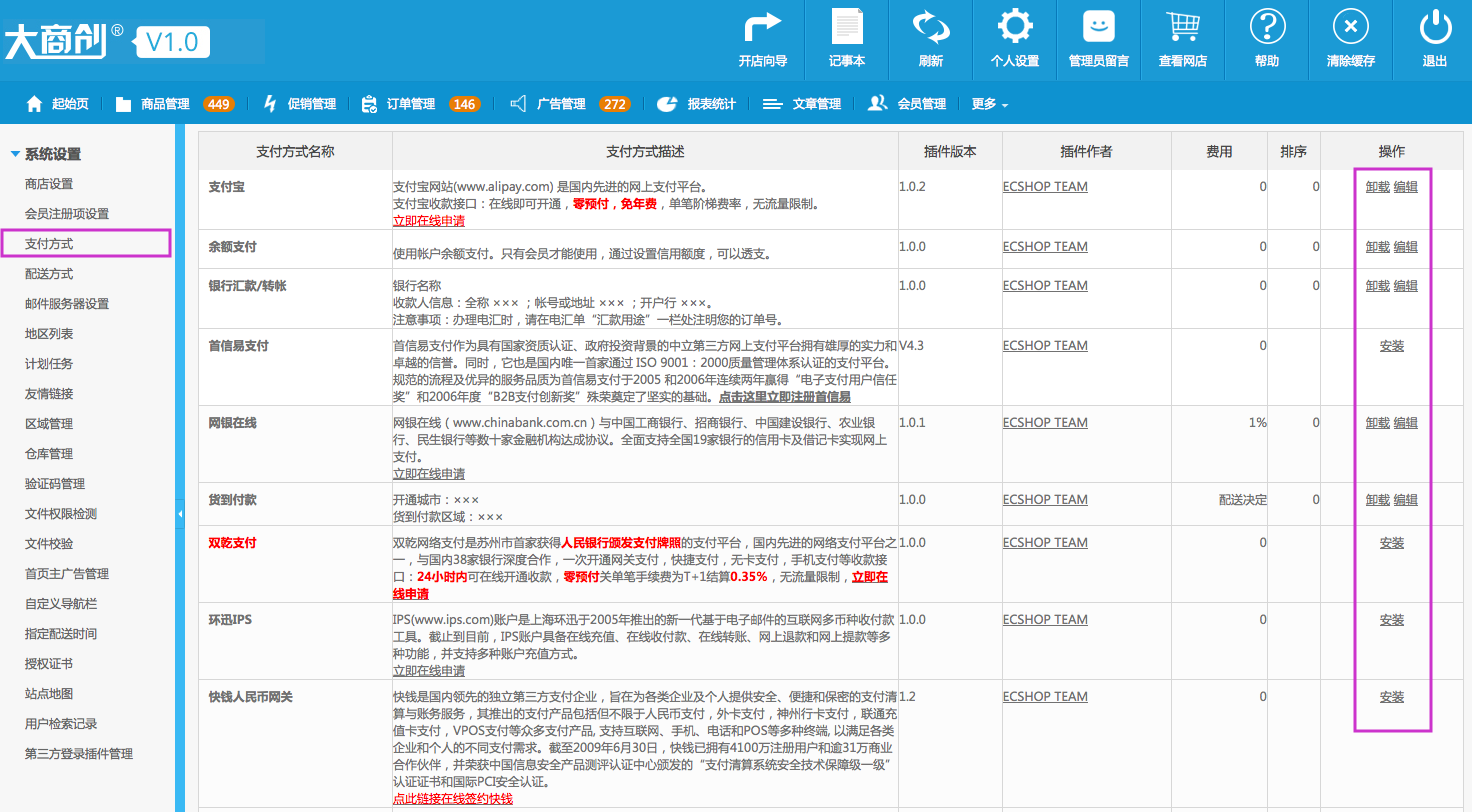Click 点此链接在线签约快钱 link
Image resolution: width=1472 pixels, height=812 pixels.
point(453,798)
